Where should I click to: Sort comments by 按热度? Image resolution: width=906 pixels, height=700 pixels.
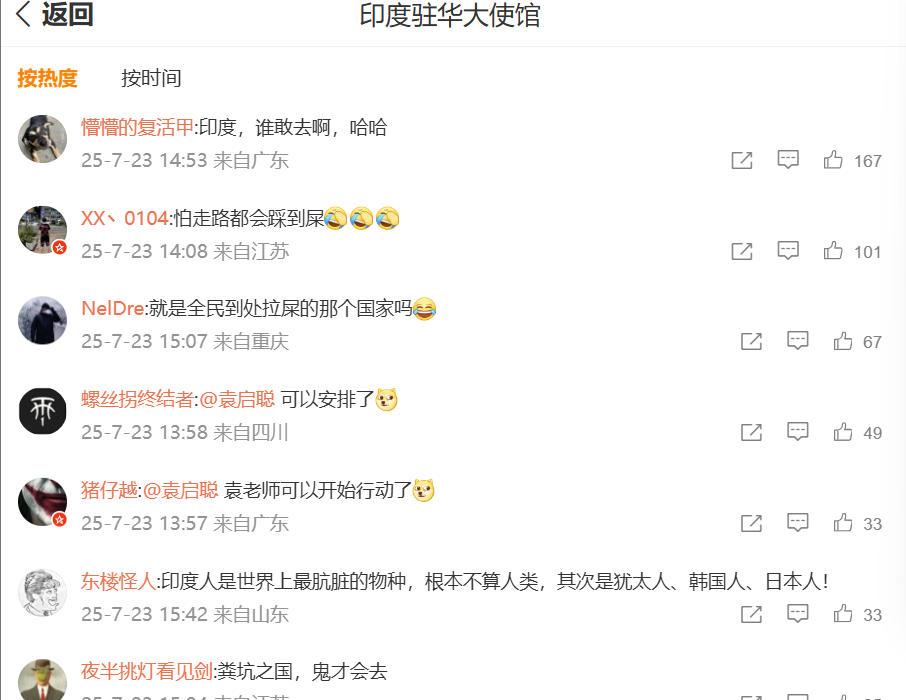click(x=47, y=78)
